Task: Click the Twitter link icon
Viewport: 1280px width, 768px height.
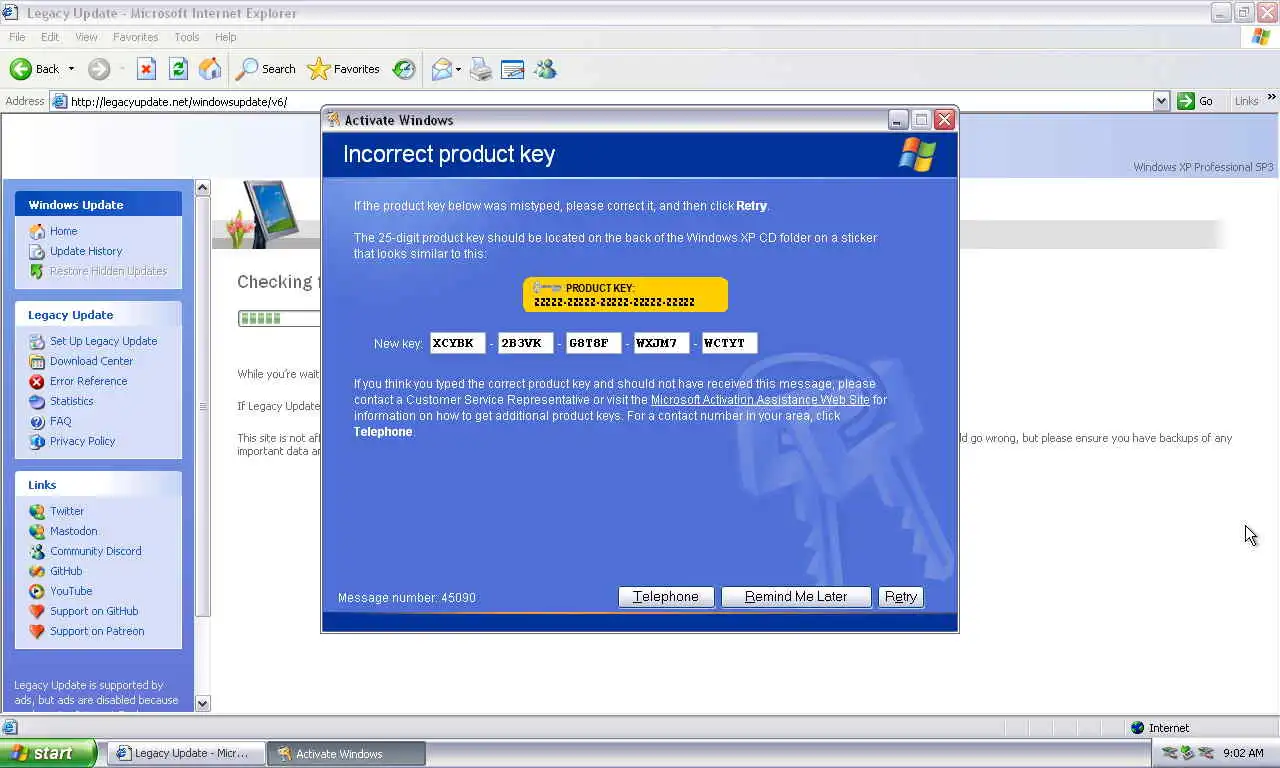Action: click(37, 511)
